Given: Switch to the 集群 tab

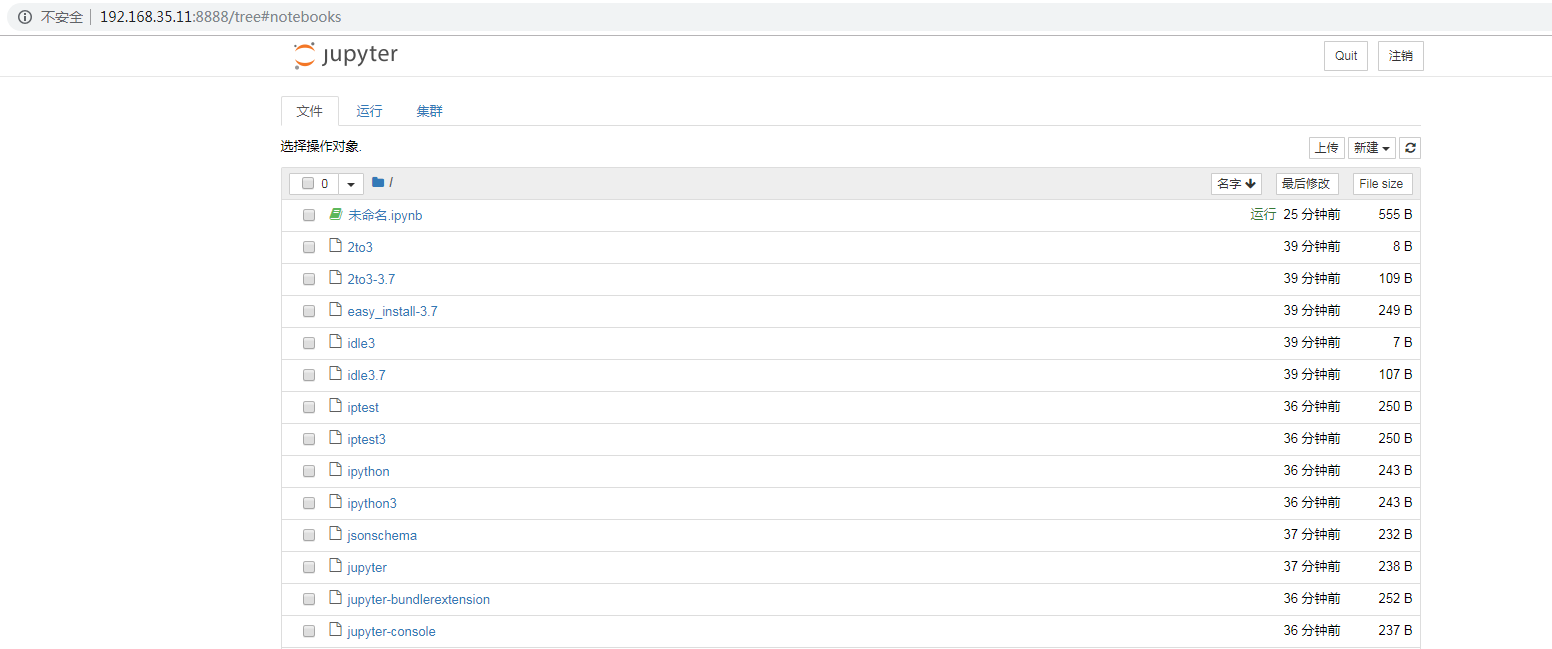Looking at the screenshot, I should pyautogui.click(x=429, y=110).
